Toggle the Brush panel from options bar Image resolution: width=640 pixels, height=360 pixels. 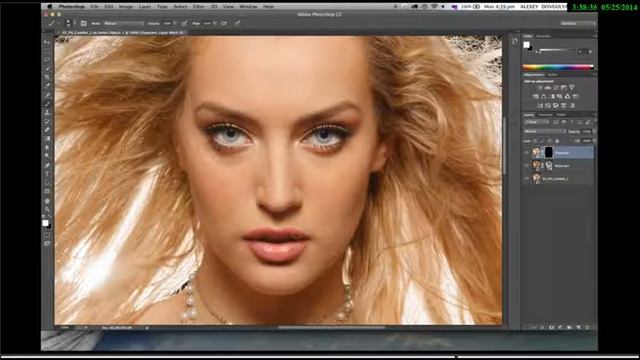click(x=83, y=23)
